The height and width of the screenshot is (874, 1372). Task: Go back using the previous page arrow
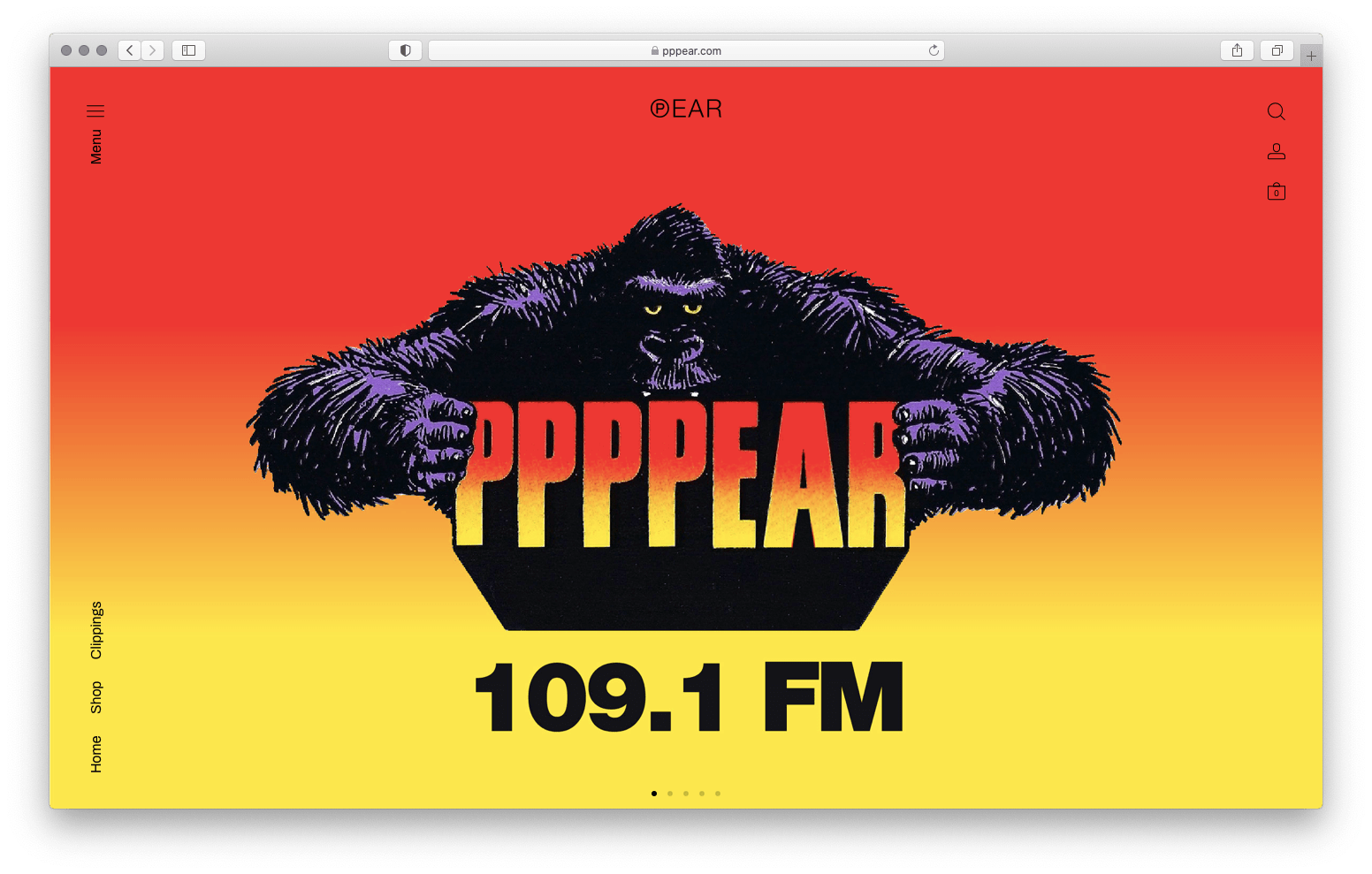[x=129, y=50]
